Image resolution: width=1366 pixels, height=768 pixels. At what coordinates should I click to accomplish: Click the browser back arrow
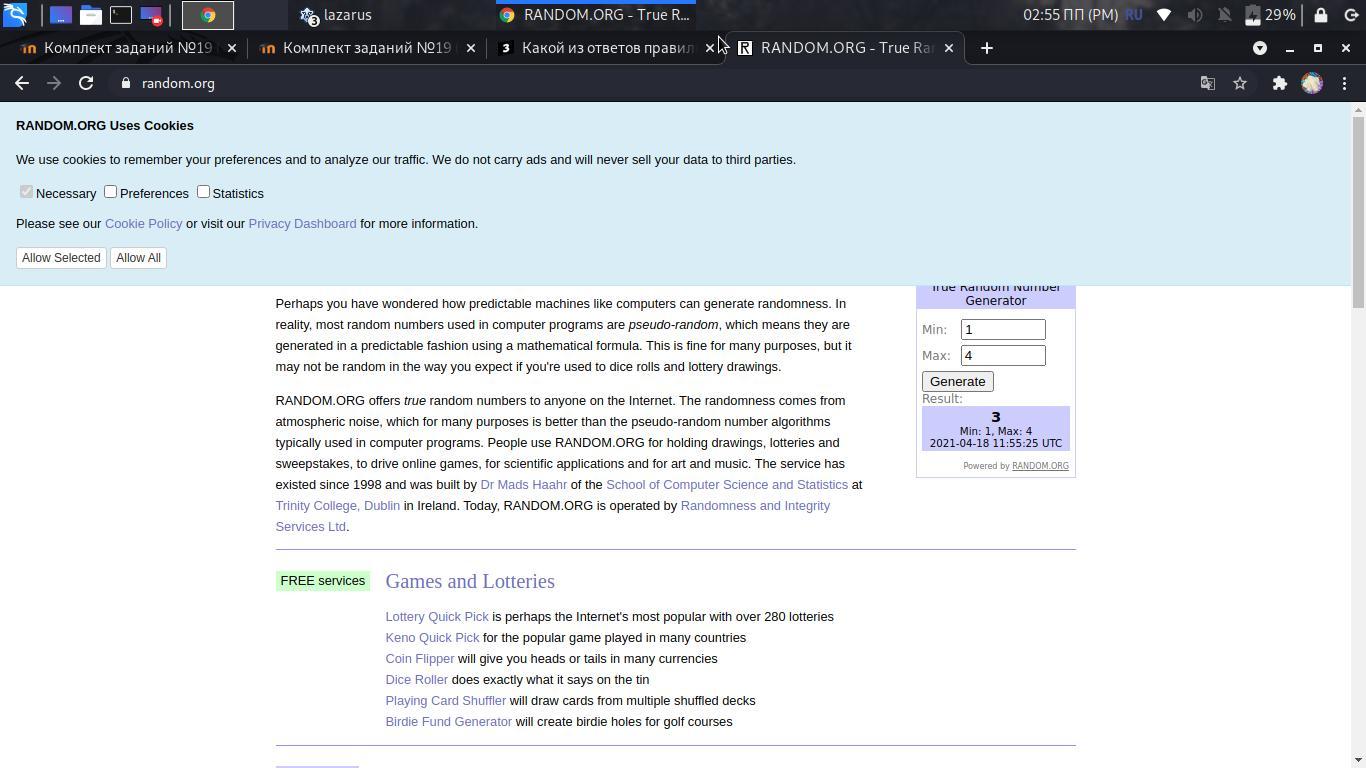click(x=22, y=83)
